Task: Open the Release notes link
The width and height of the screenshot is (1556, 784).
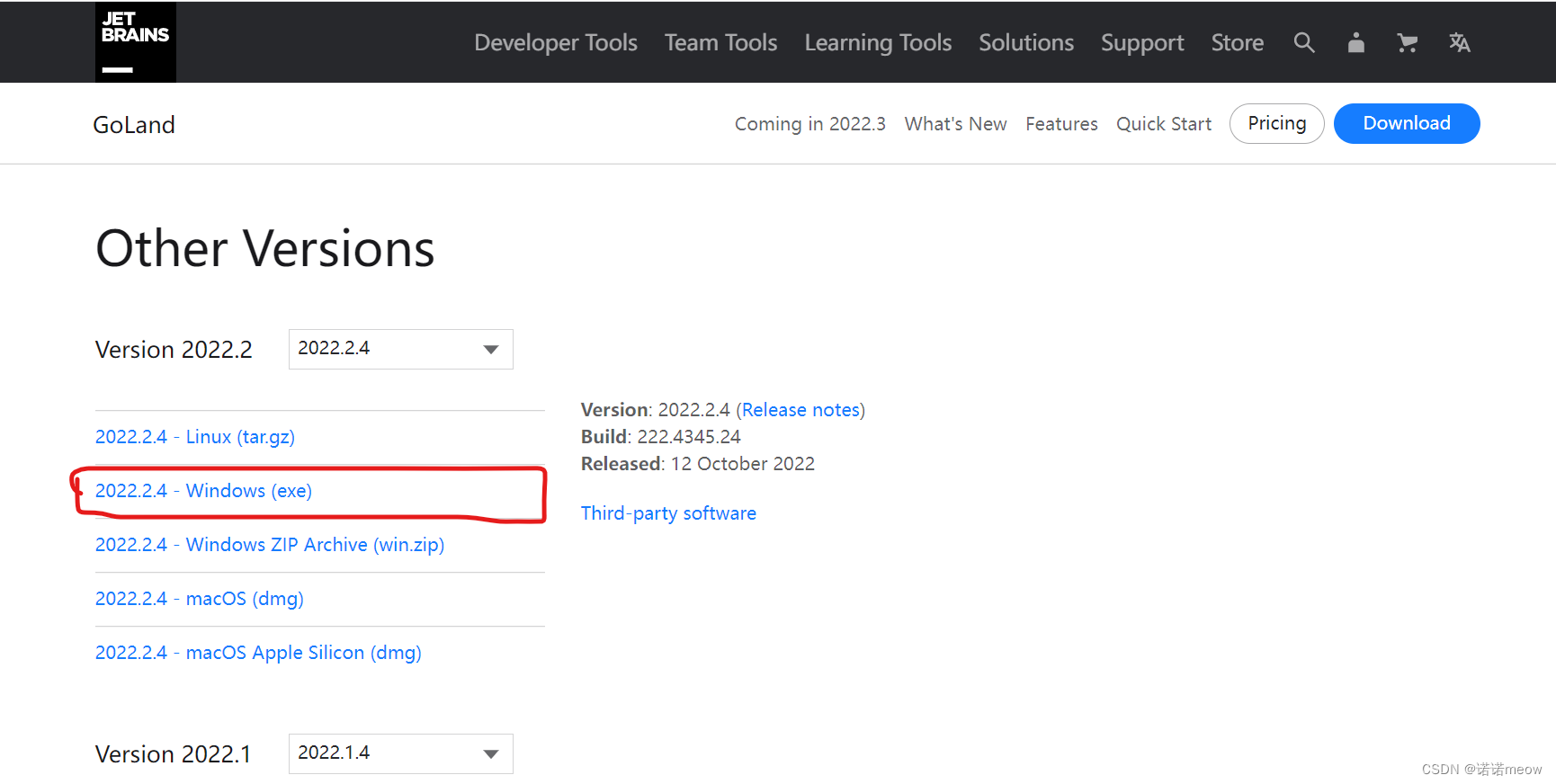Action: (x=800, y=410)
